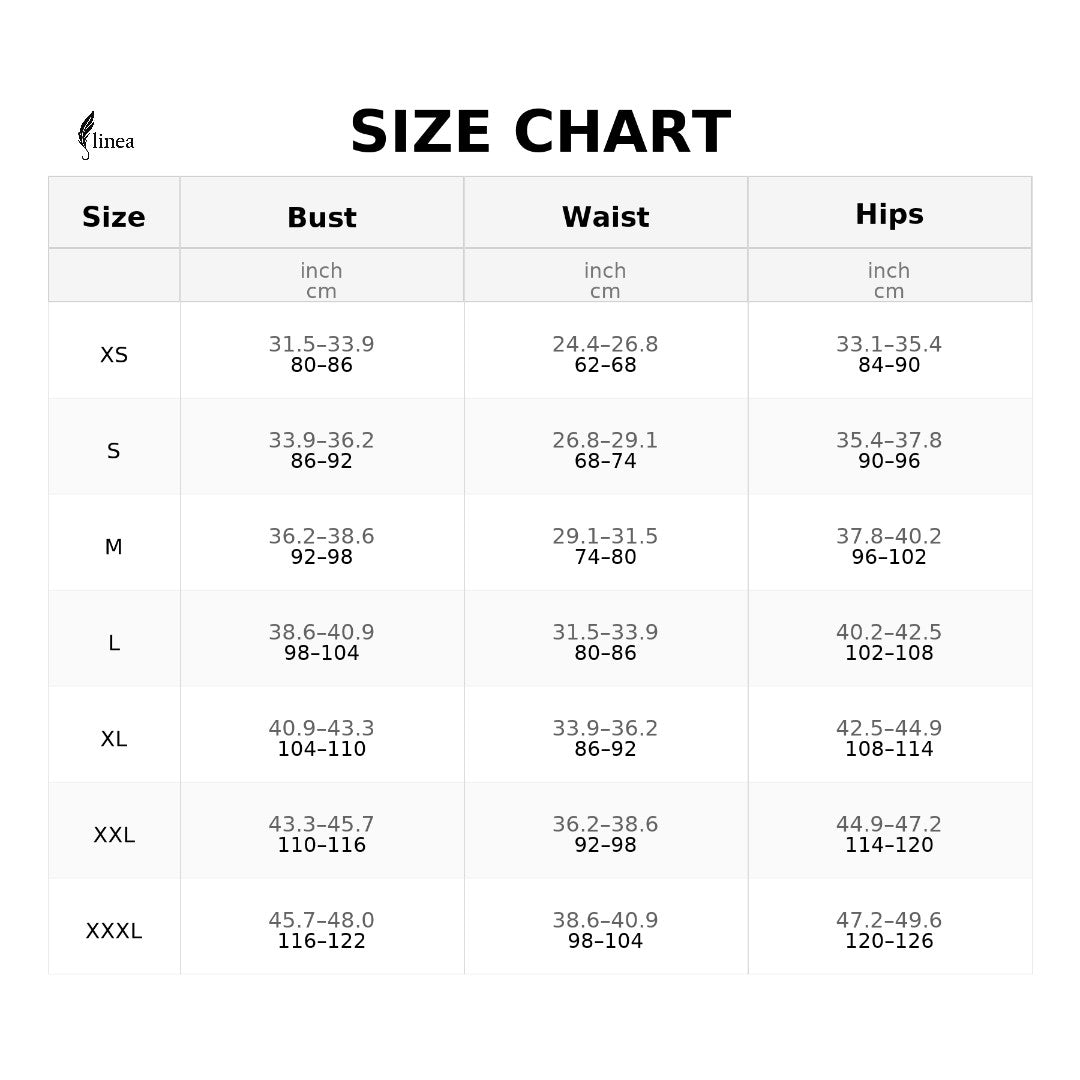Select the S size row label
Image resolution: width=1080 pixels, height=1080 pixels.
(114, 451)
